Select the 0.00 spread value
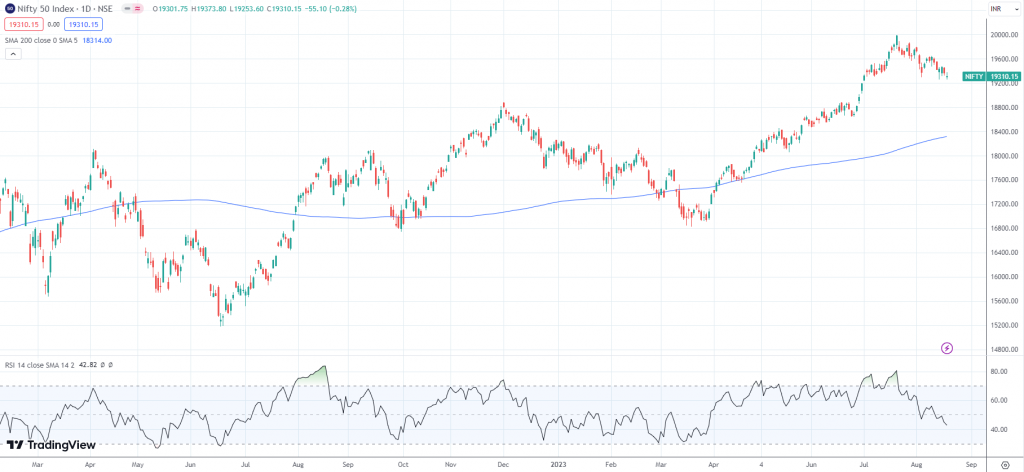This screenshot has height=472, width=1024. pos(54,24)
